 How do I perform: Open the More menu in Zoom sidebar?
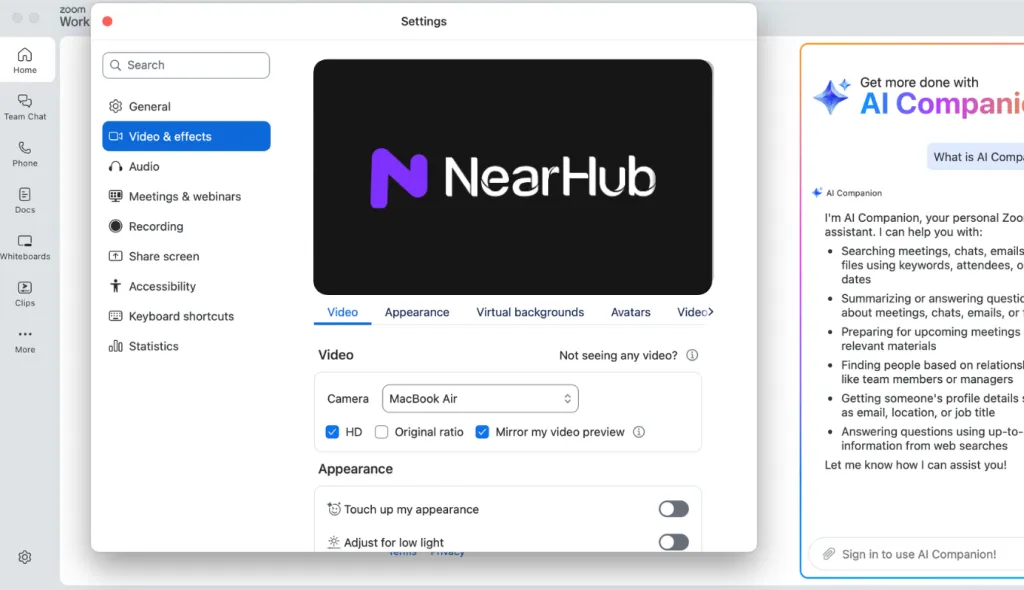pos(25,340)
